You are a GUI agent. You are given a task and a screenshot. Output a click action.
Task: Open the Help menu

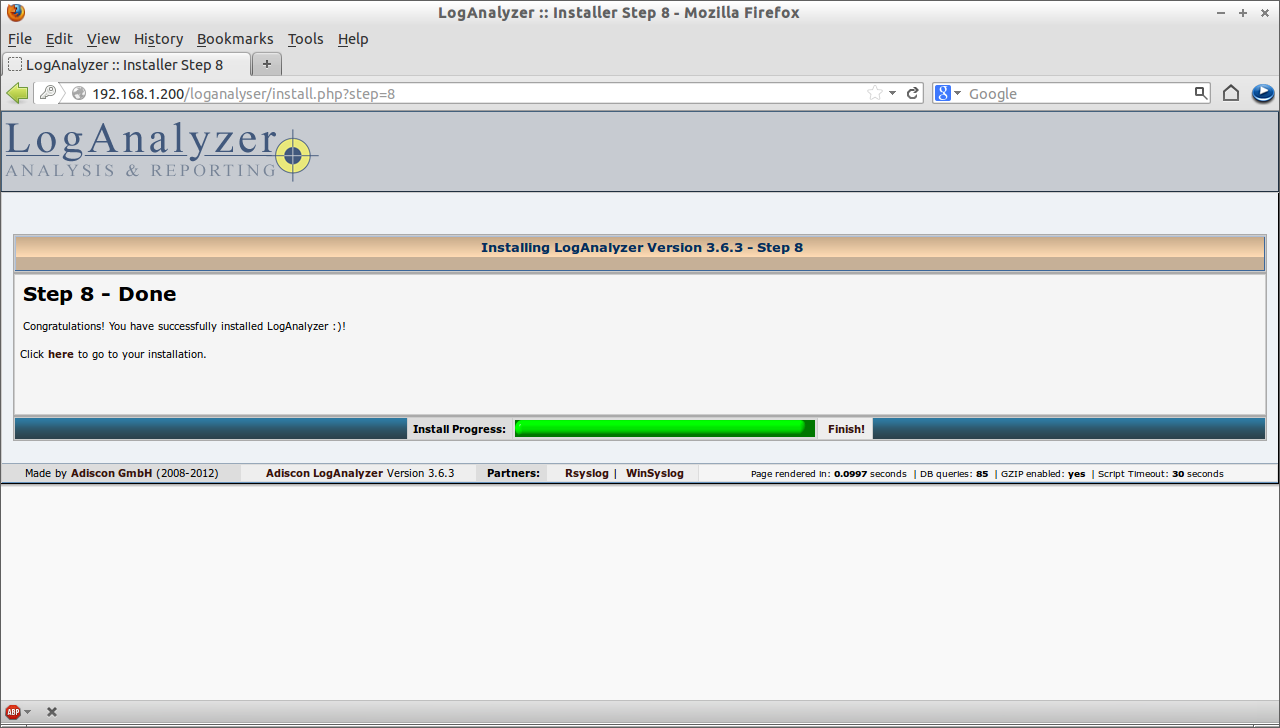[353, 39]
